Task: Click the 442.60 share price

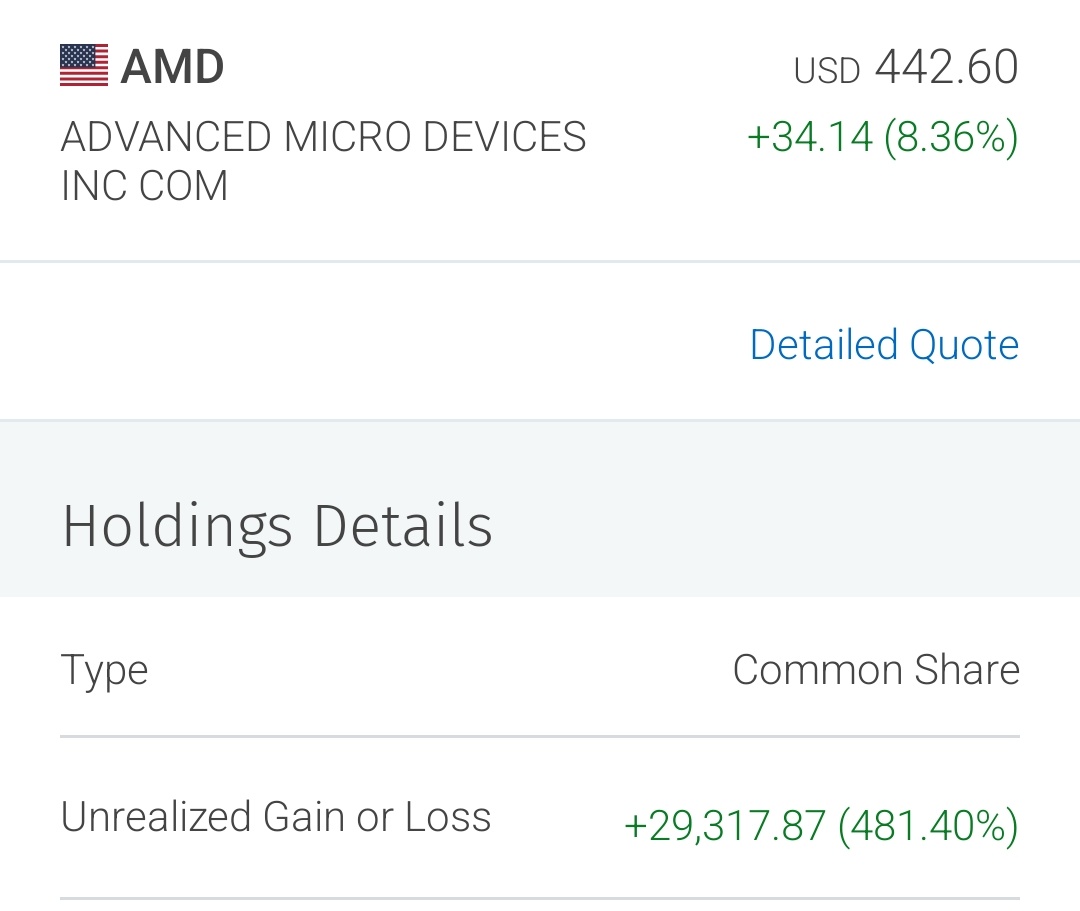Action: tap(946, 67)
